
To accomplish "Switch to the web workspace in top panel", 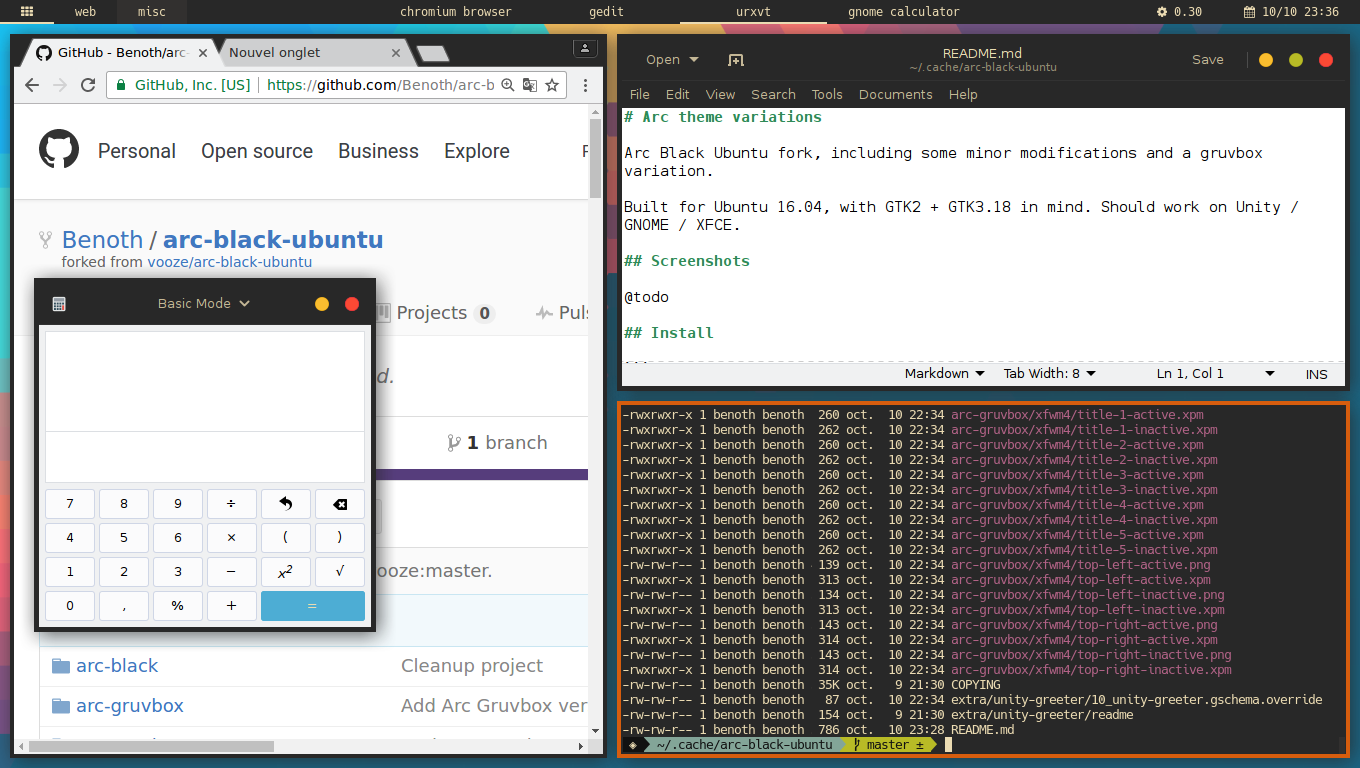I will 86,12.
